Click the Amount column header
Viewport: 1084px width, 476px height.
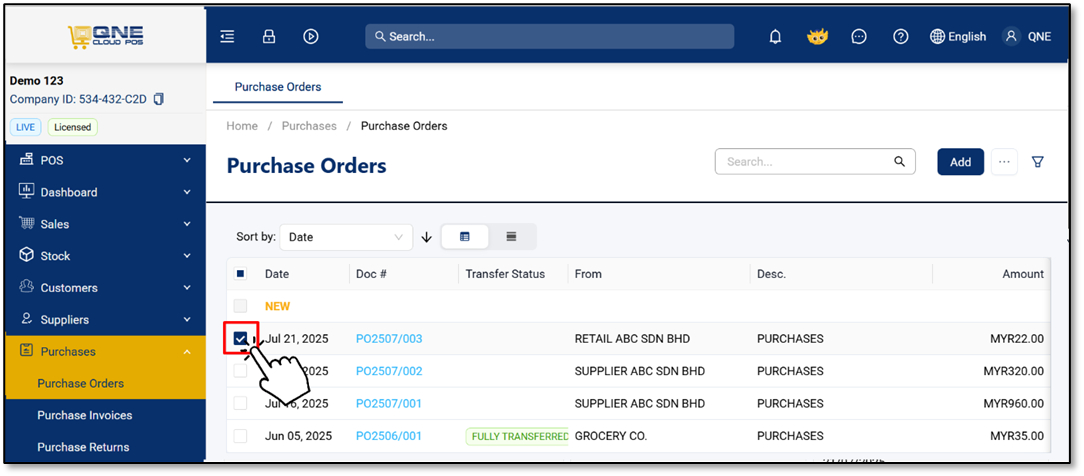(1023, 274)
